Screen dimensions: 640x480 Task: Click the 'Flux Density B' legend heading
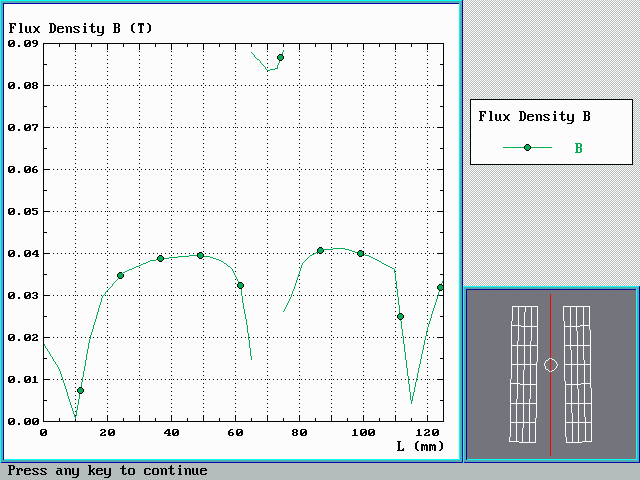[x=534, y=116]
